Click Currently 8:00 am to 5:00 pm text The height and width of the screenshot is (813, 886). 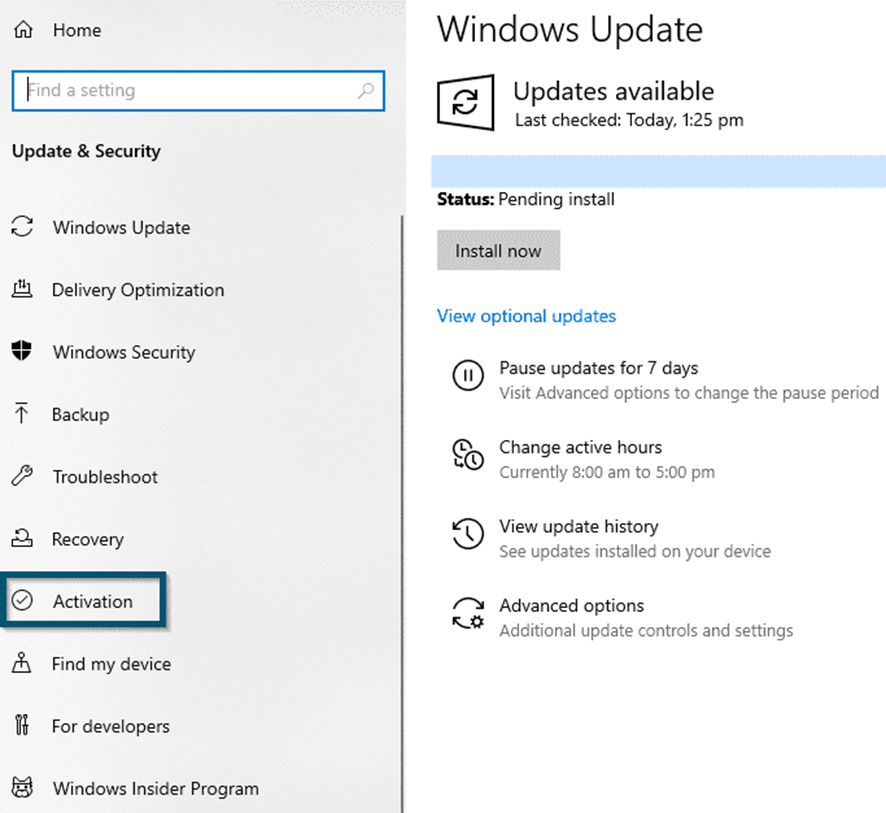click(x=607, y=472)
